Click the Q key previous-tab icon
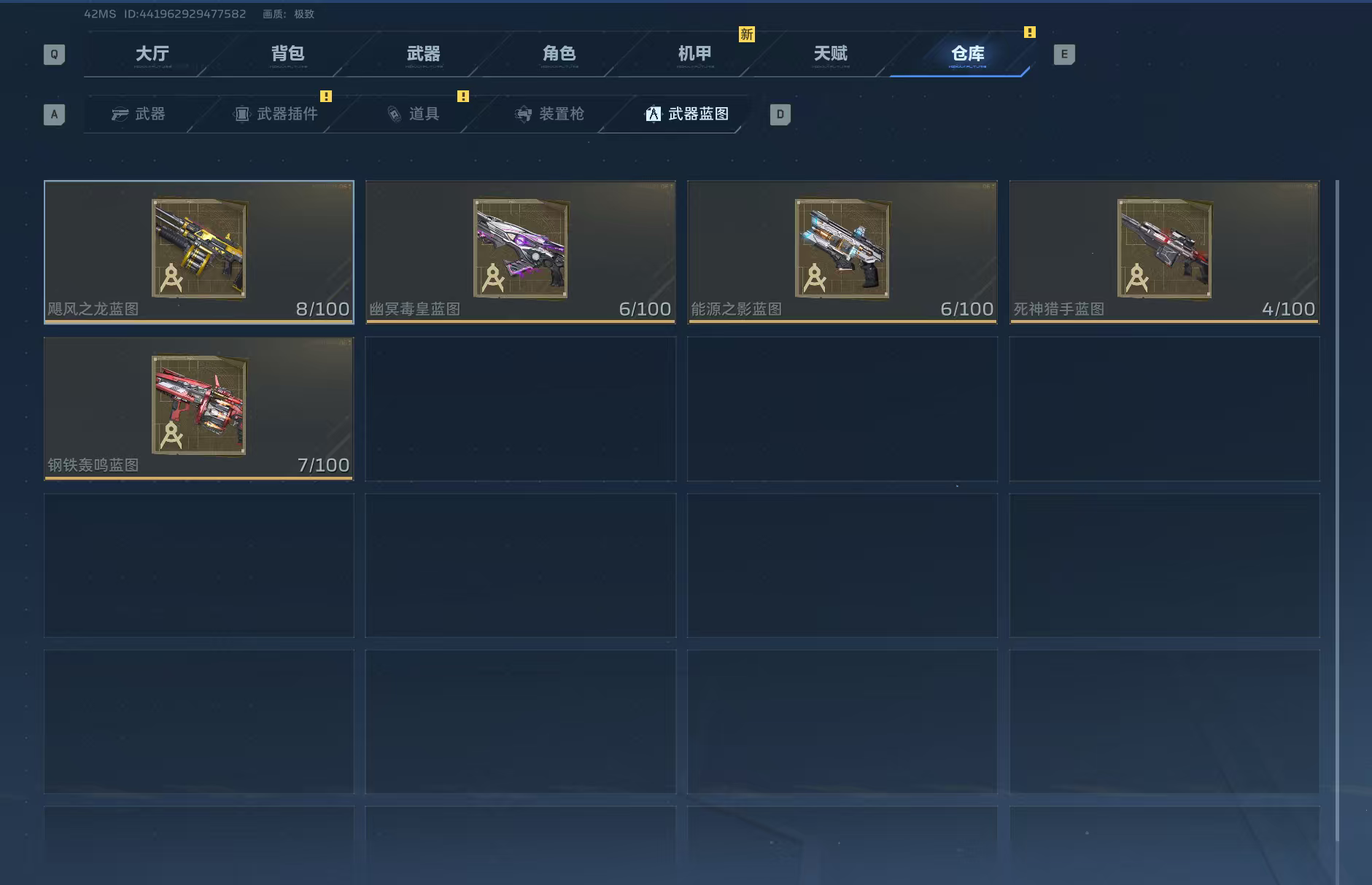 click(54, 55)
